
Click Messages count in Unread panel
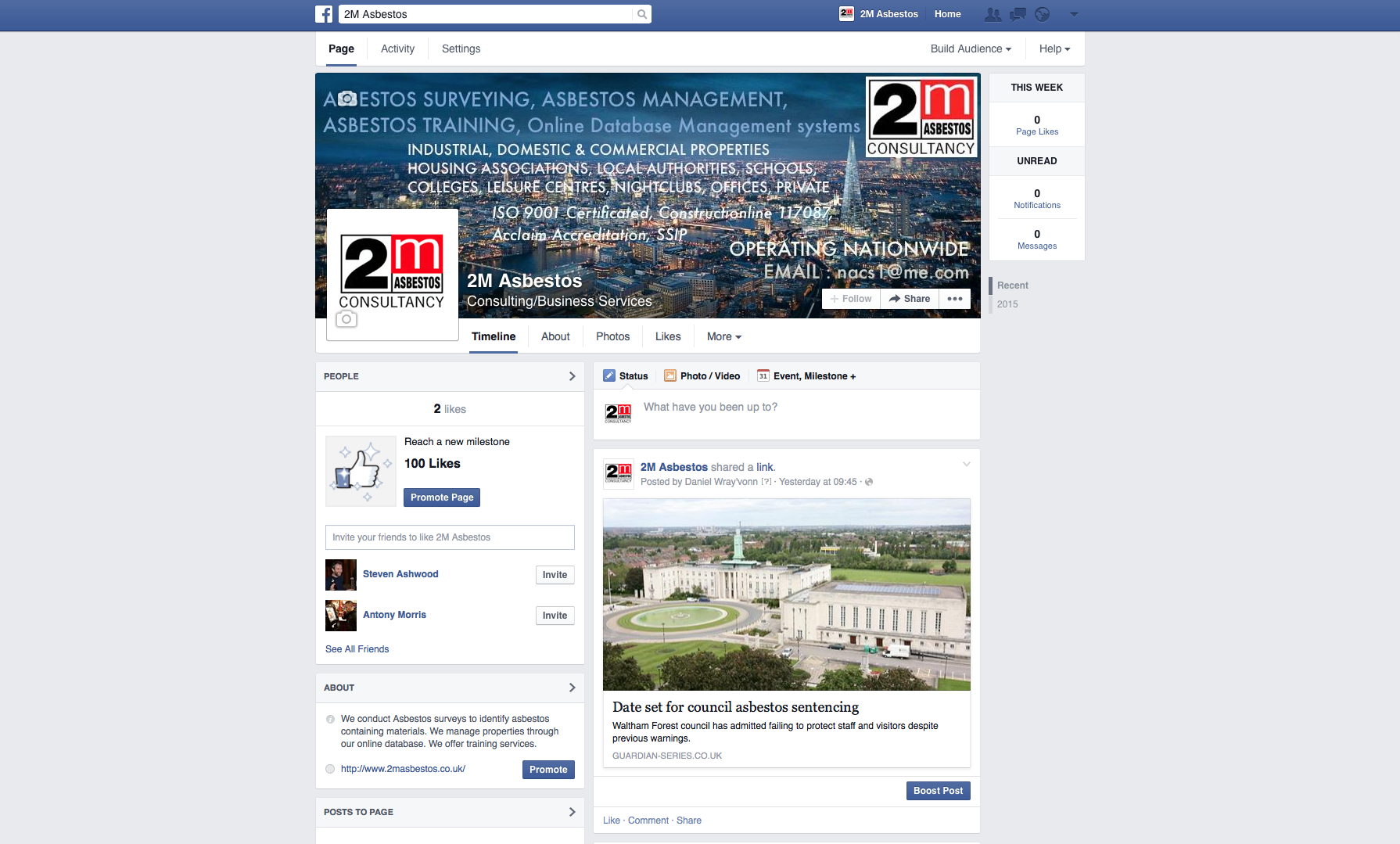pyautogui.click(x=1037, y=239)
